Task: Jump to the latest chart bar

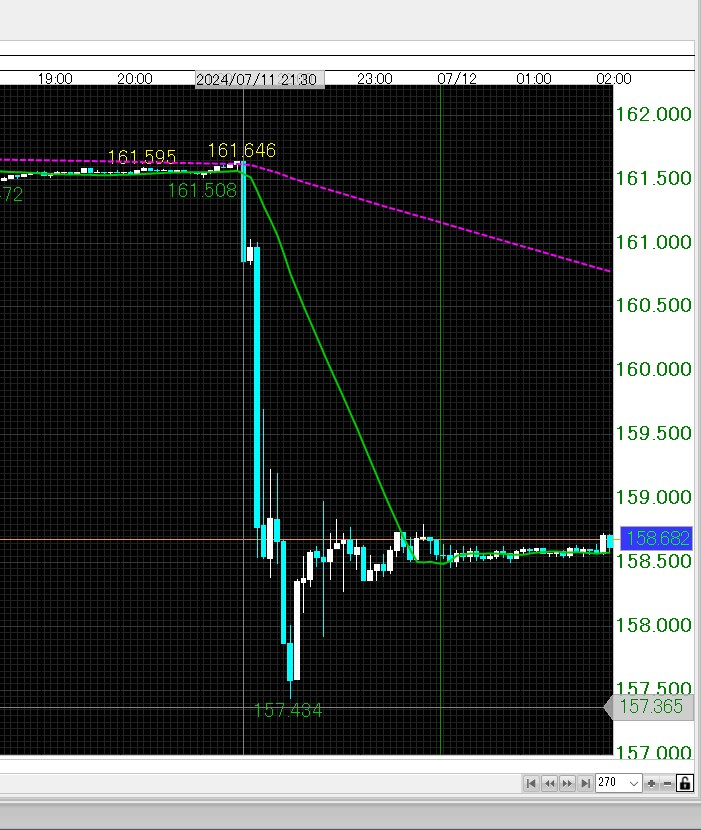Action: click(585, 783)
